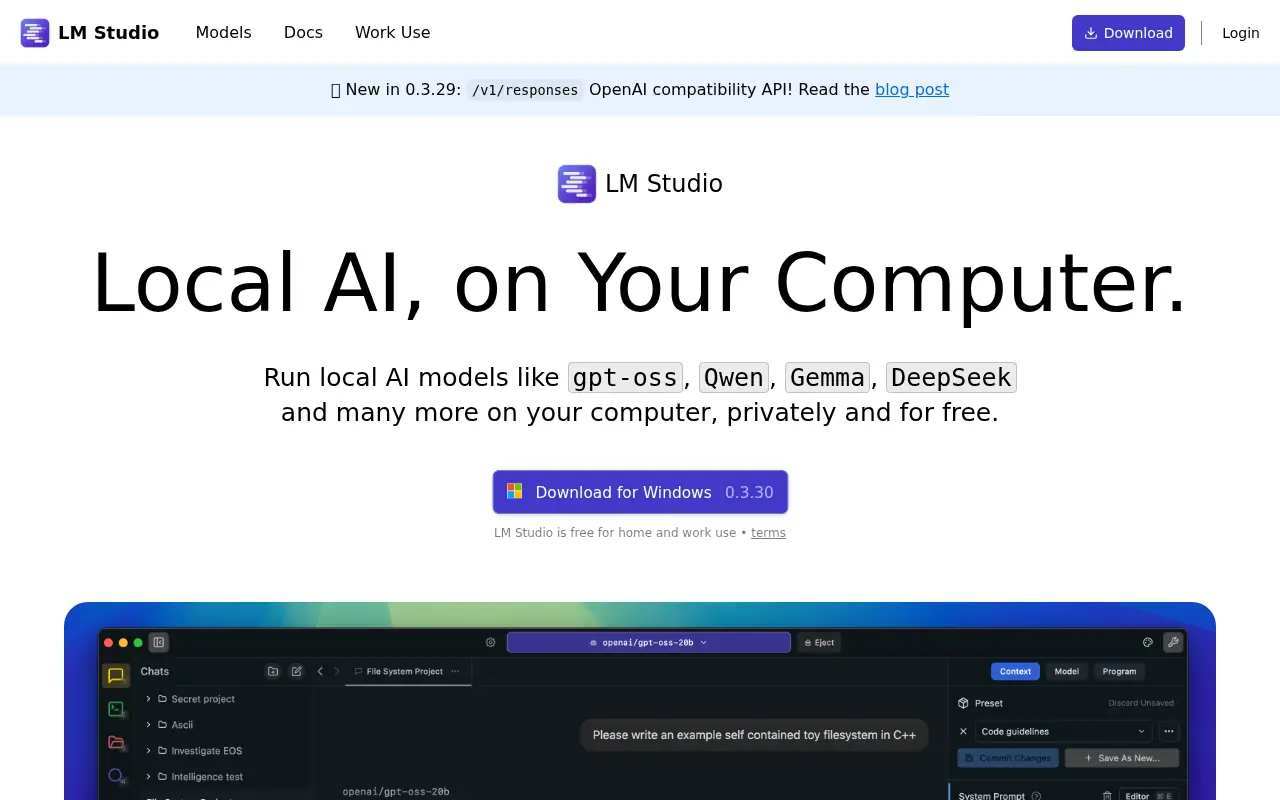Start a new chat with the pencil icon
Screen dimensions: 1280x800
tap(297, 671)
